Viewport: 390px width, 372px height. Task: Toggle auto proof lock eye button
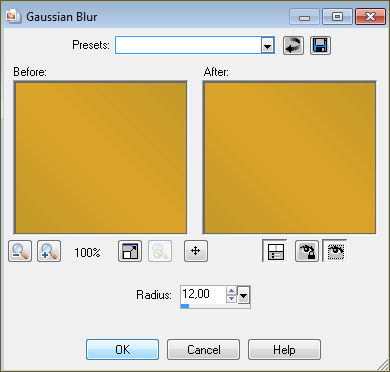pos(307,251)
